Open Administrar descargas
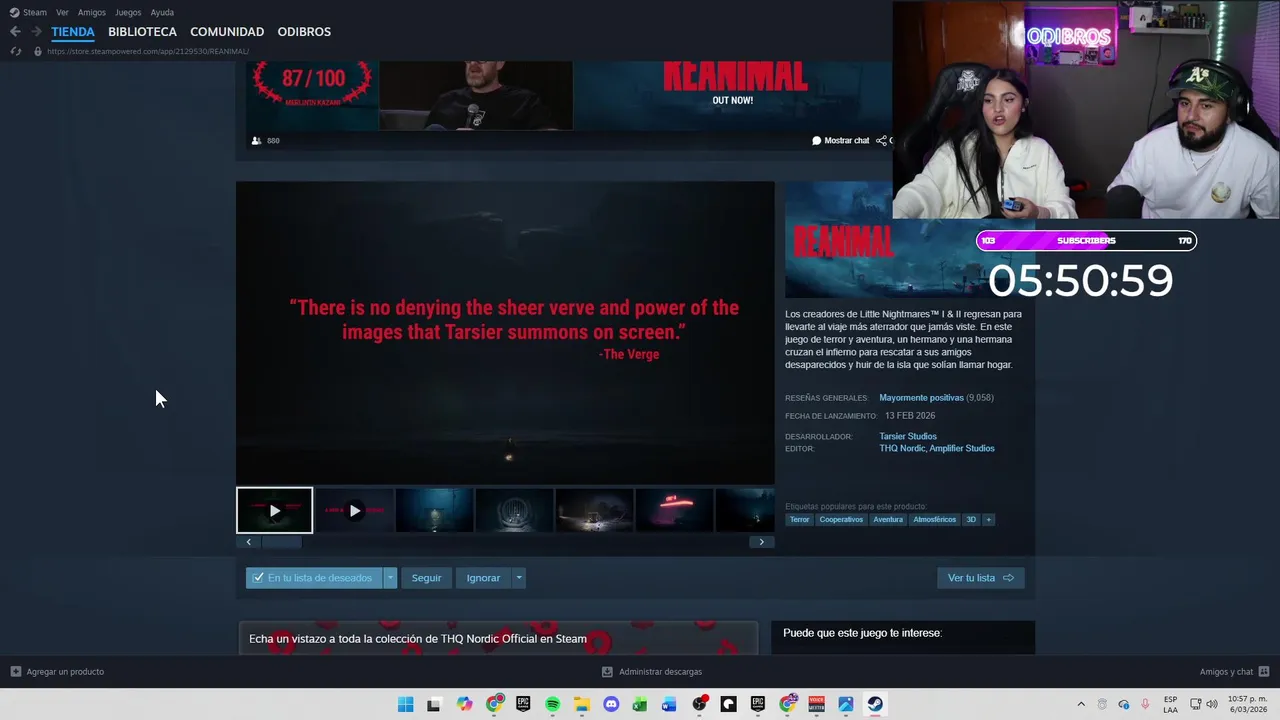Viewport: 1280px width, 720px height. pos(652,672)
